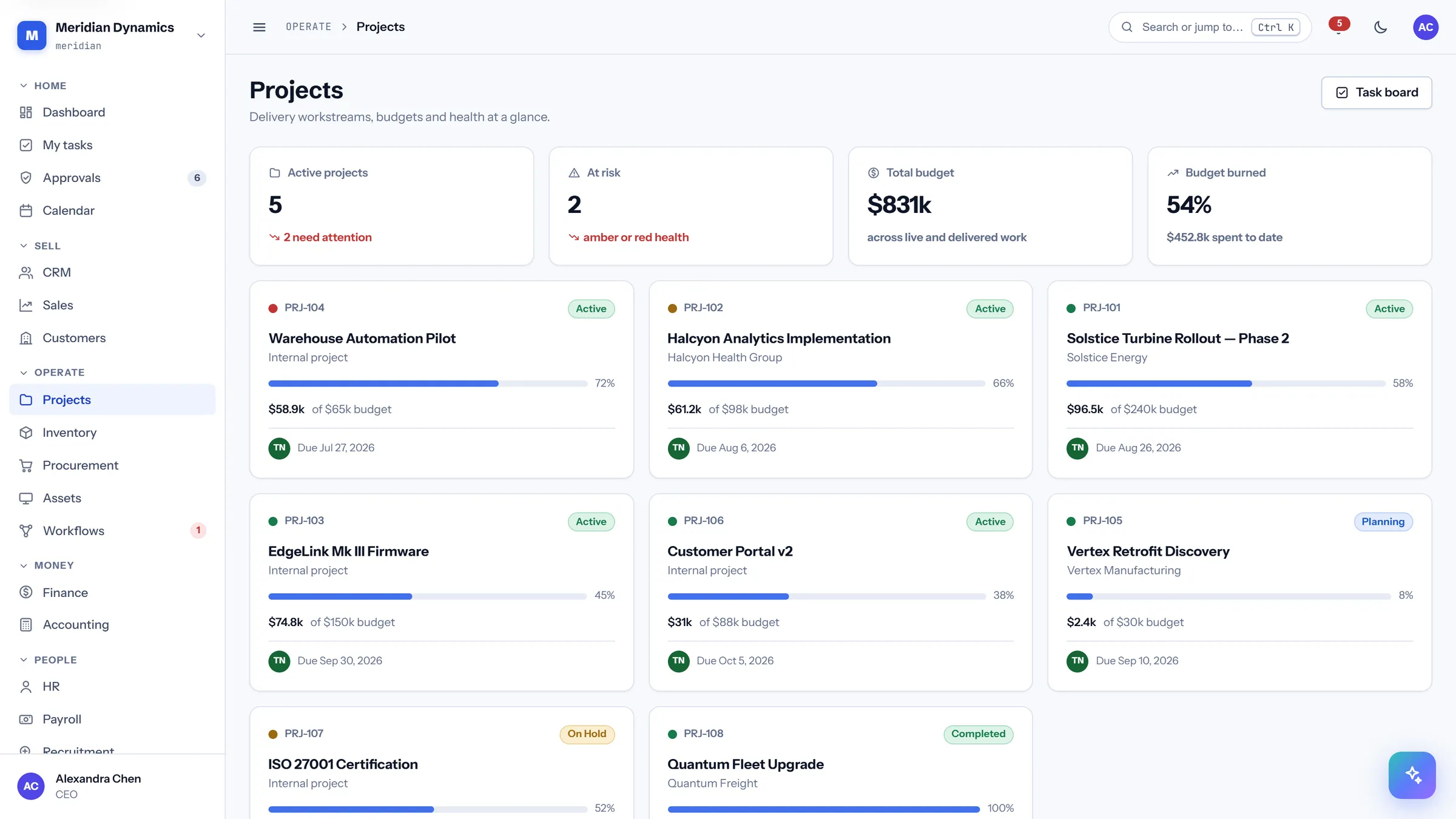This screenshot has width=1456, height=819.
Task: Click the Ctrl K shortcut hint
Action: [x=1275, y=27]
